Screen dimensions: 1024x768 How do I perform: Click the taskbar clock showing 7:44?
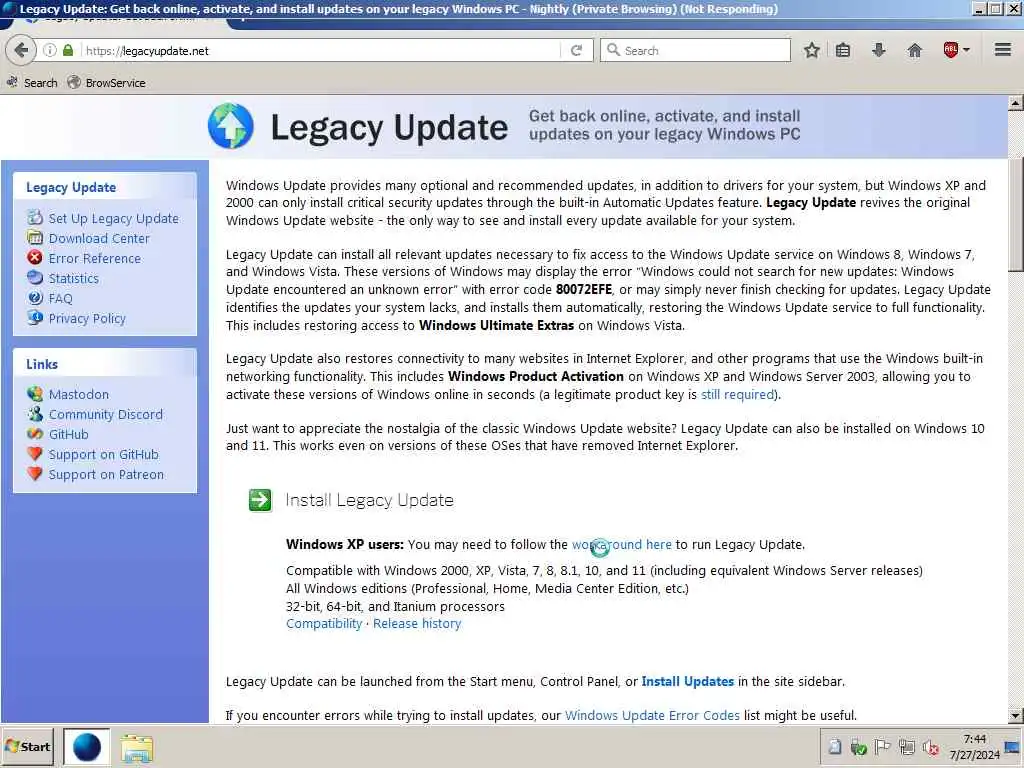974,747
